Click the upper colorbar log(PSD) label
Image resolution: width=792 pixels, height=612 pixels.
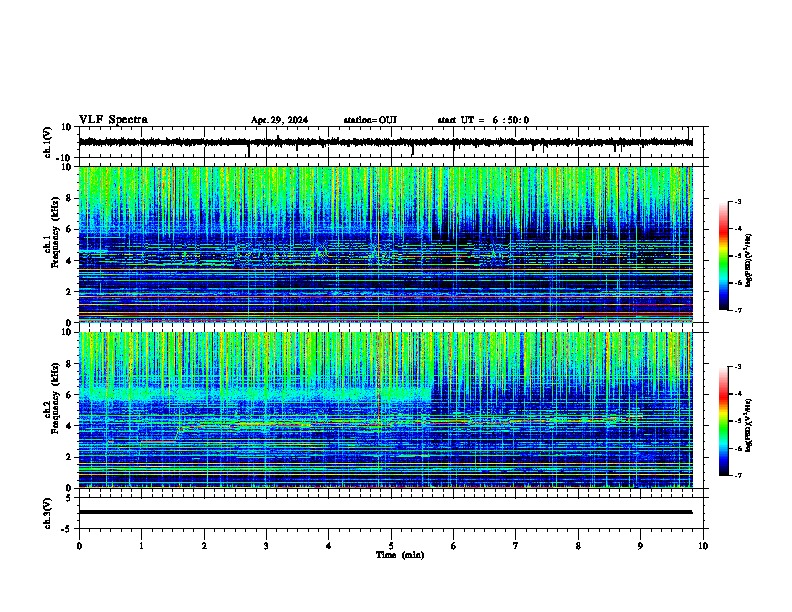coord(749,261)
